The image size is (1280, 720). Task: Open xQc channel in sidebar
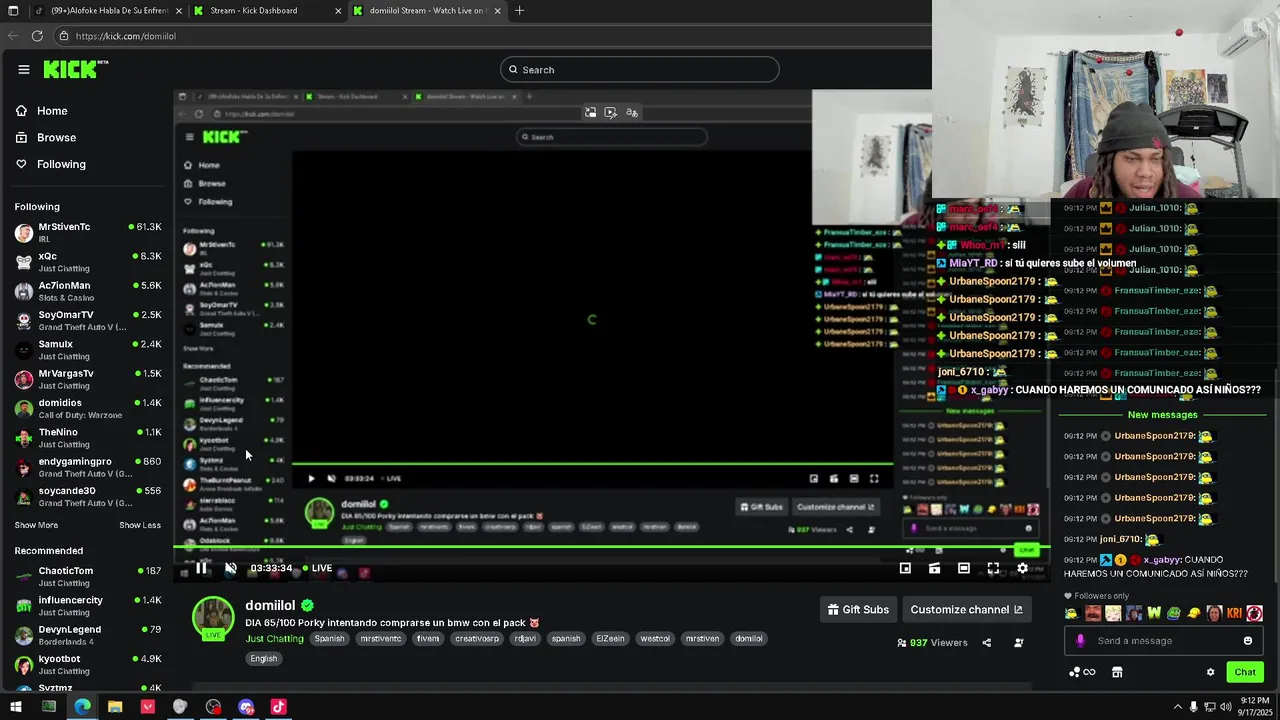[x=88, y=262]
